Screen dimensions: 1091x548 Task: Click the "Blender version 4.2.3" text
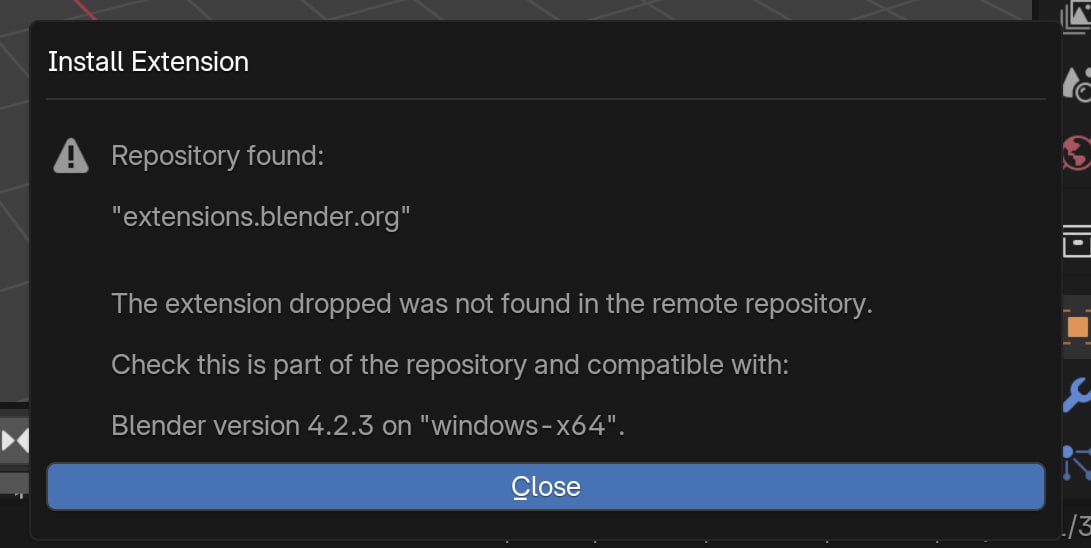(x=242, y=426)
